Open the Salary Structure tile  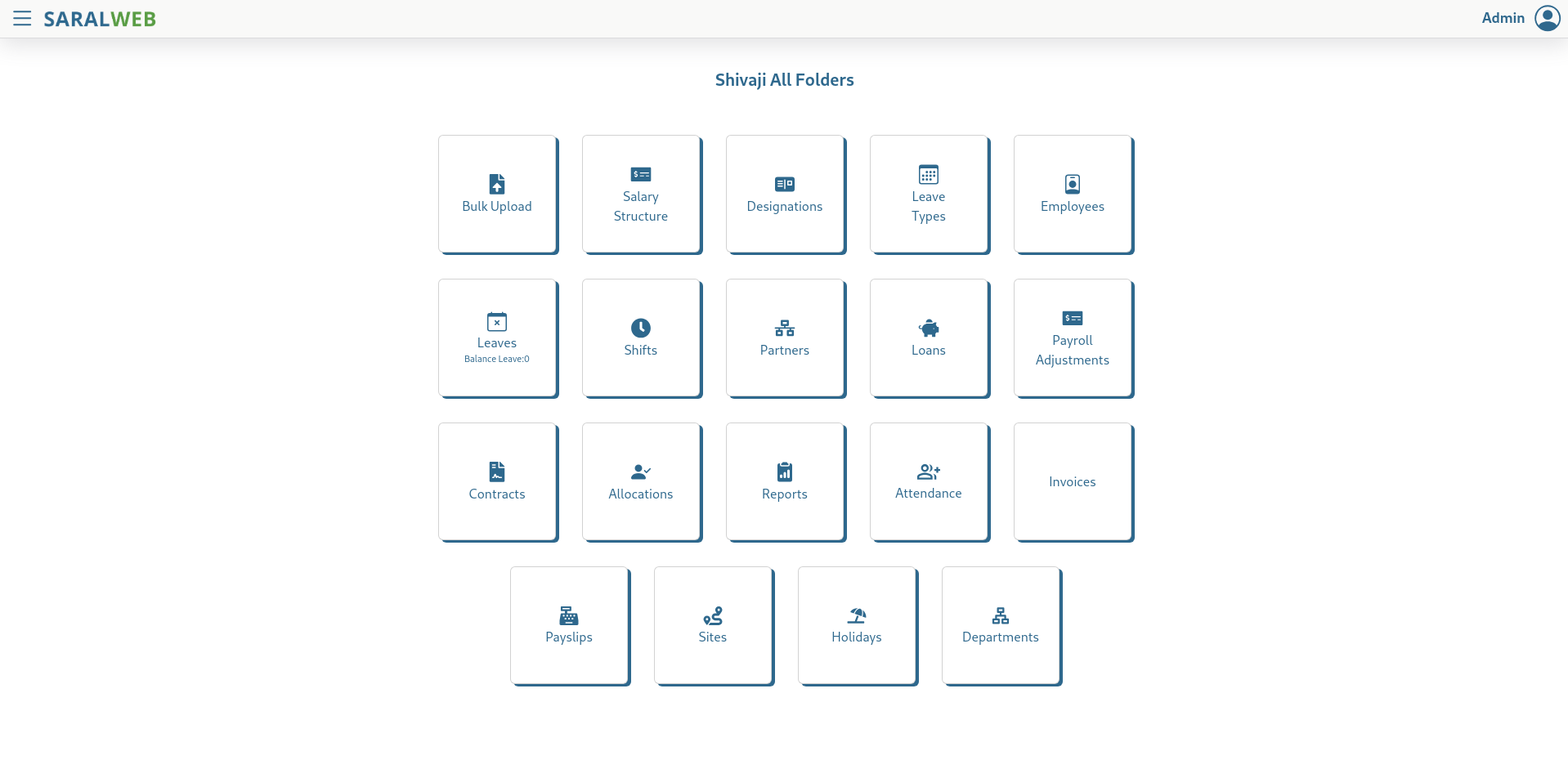point(641,194)
